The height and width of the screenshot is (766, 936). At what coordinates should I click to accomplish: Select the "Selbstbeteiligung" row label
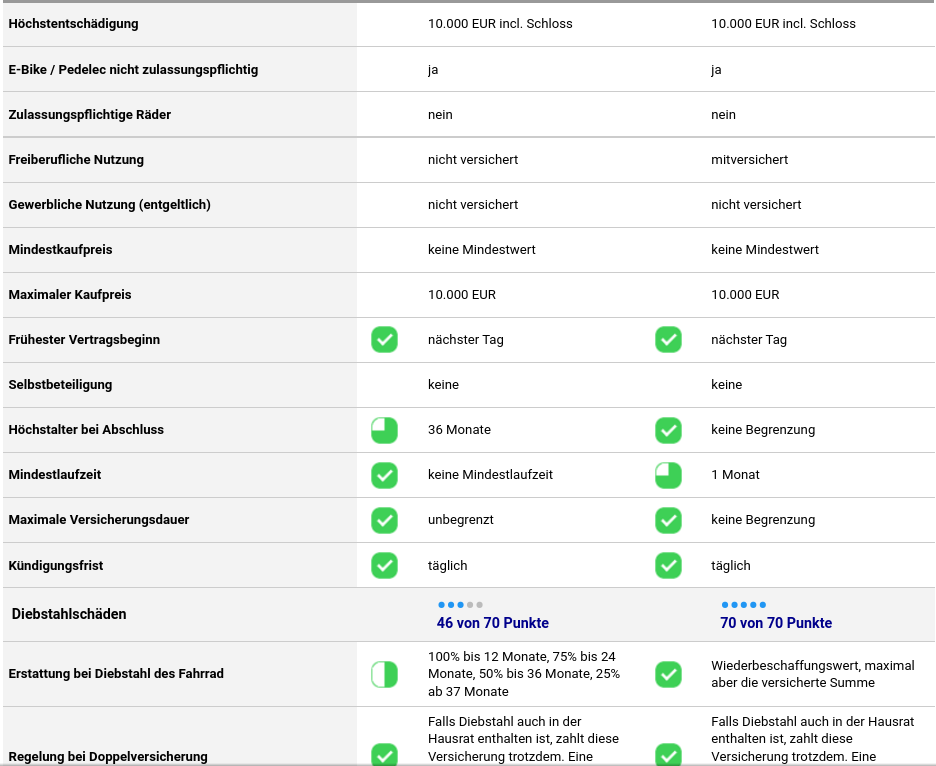point(60,385)
